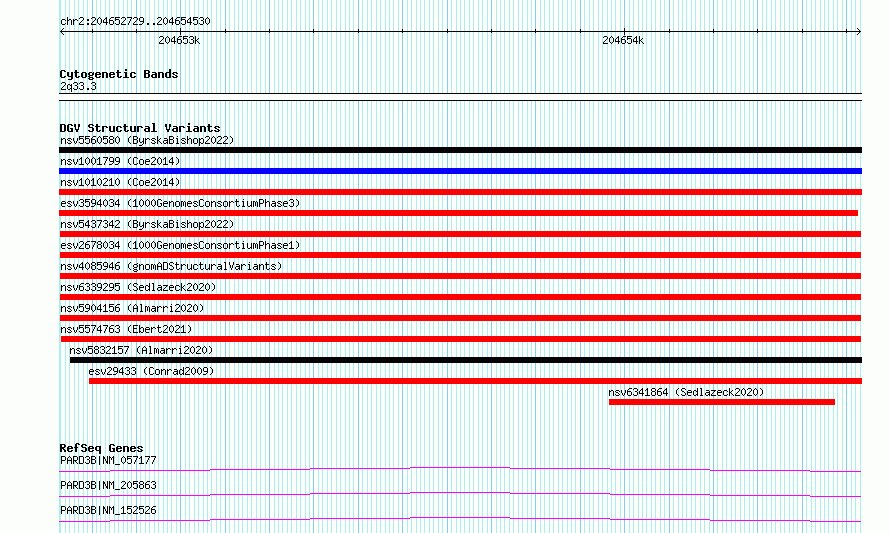Open the Cytogenetic Bands track title
Screen dimensions: 890x533
pyautogui.click(x=119, y=74)
